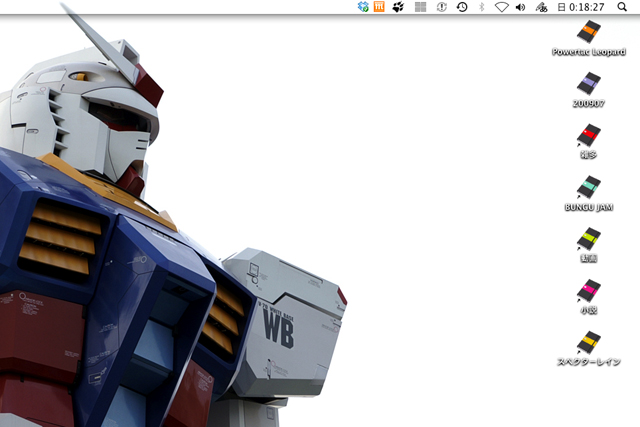The width and height of the screenshot is (640, 427).
Task: Open the Wi-Fi AirPort menu
Action: pos(502,7)
